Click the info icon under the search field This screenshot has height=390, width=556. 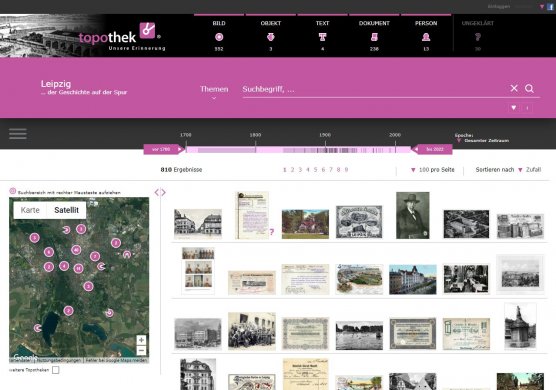coord(527,108)
